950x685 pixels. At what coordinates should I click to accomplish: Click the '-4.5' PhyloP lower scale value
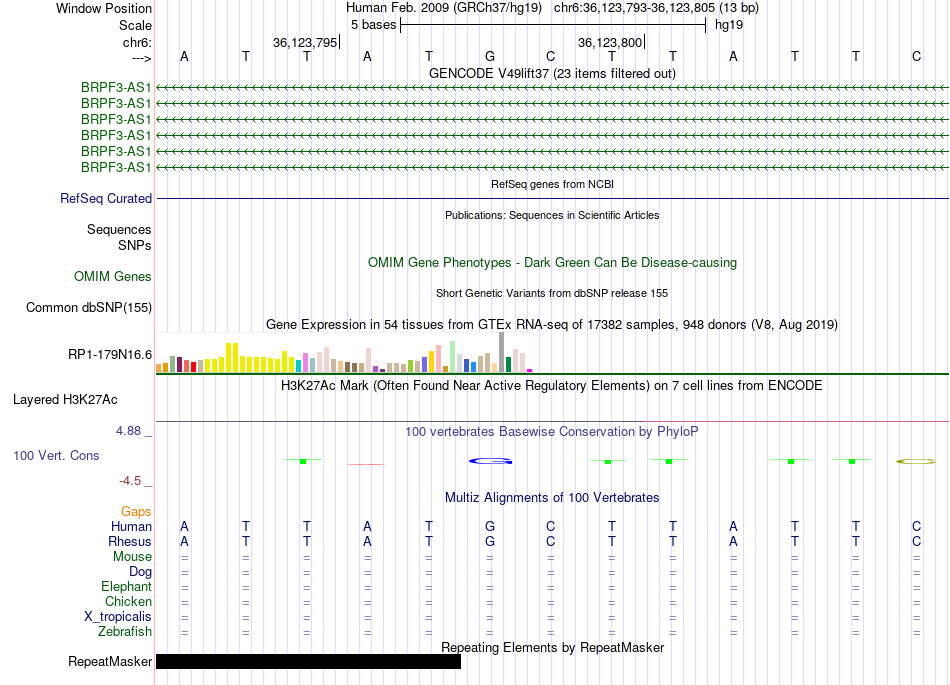pos(130,481)
